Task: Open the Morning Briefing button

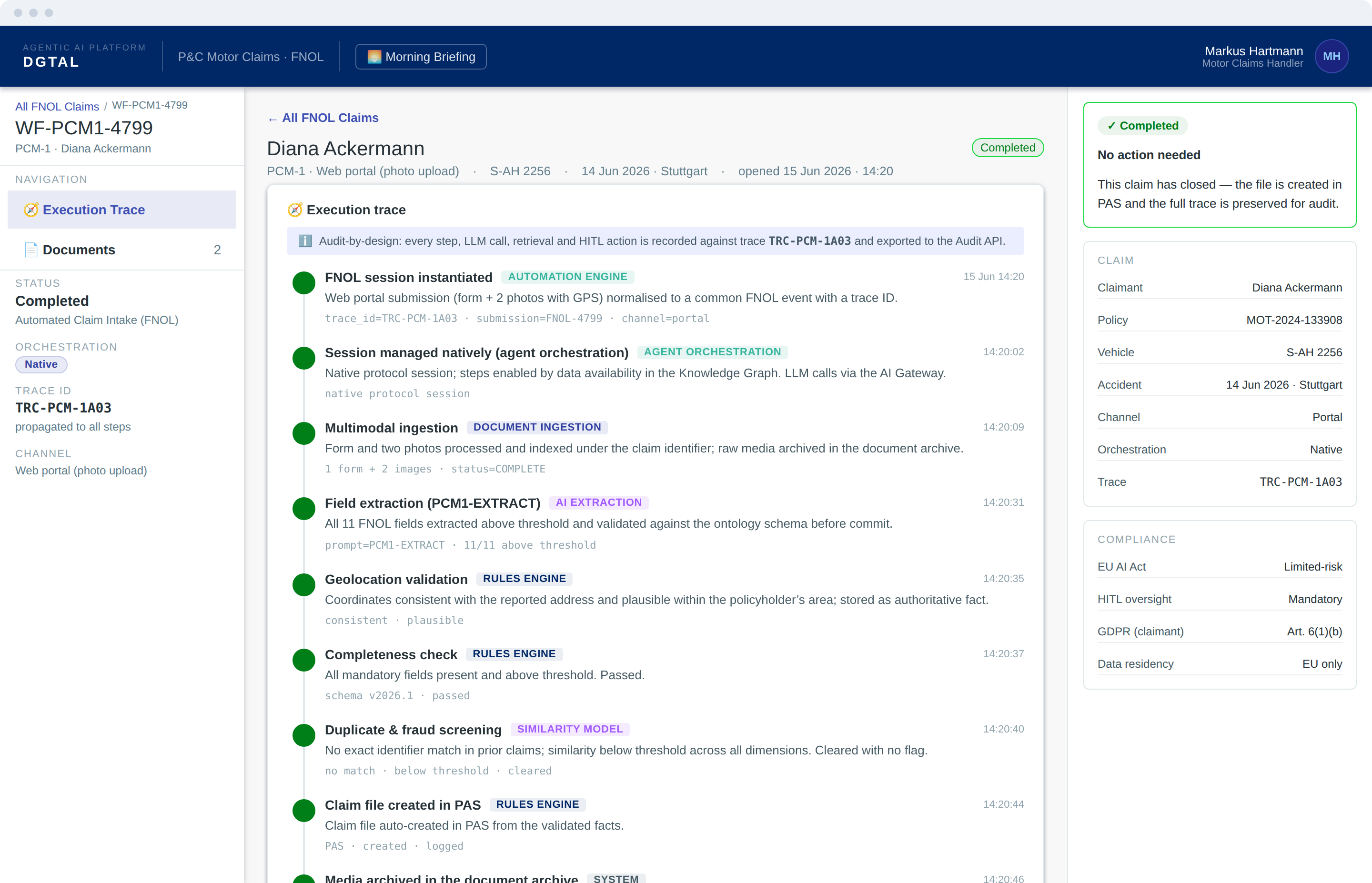Action: [x=421, y=57]
